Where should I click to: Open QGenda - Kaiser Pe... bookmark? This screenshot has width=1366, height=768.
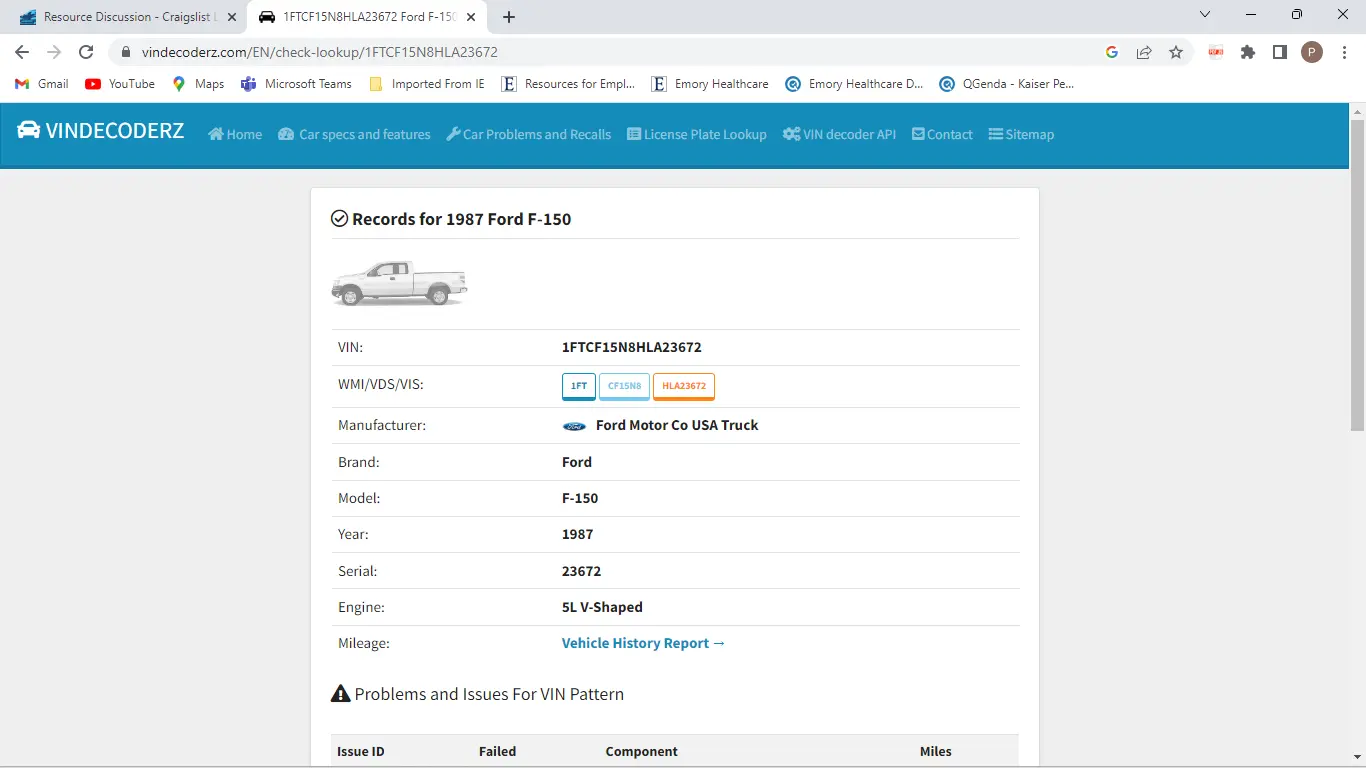coord(1007,84)
